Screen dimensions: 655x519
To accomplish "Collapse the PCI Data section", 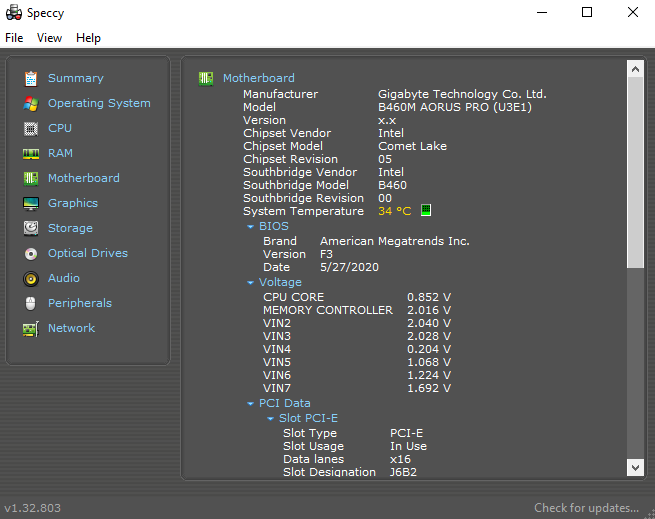I will coord(251,404).
